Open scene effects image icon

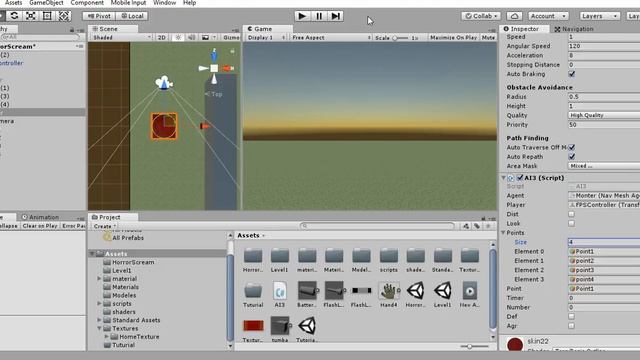coord(205,37)
